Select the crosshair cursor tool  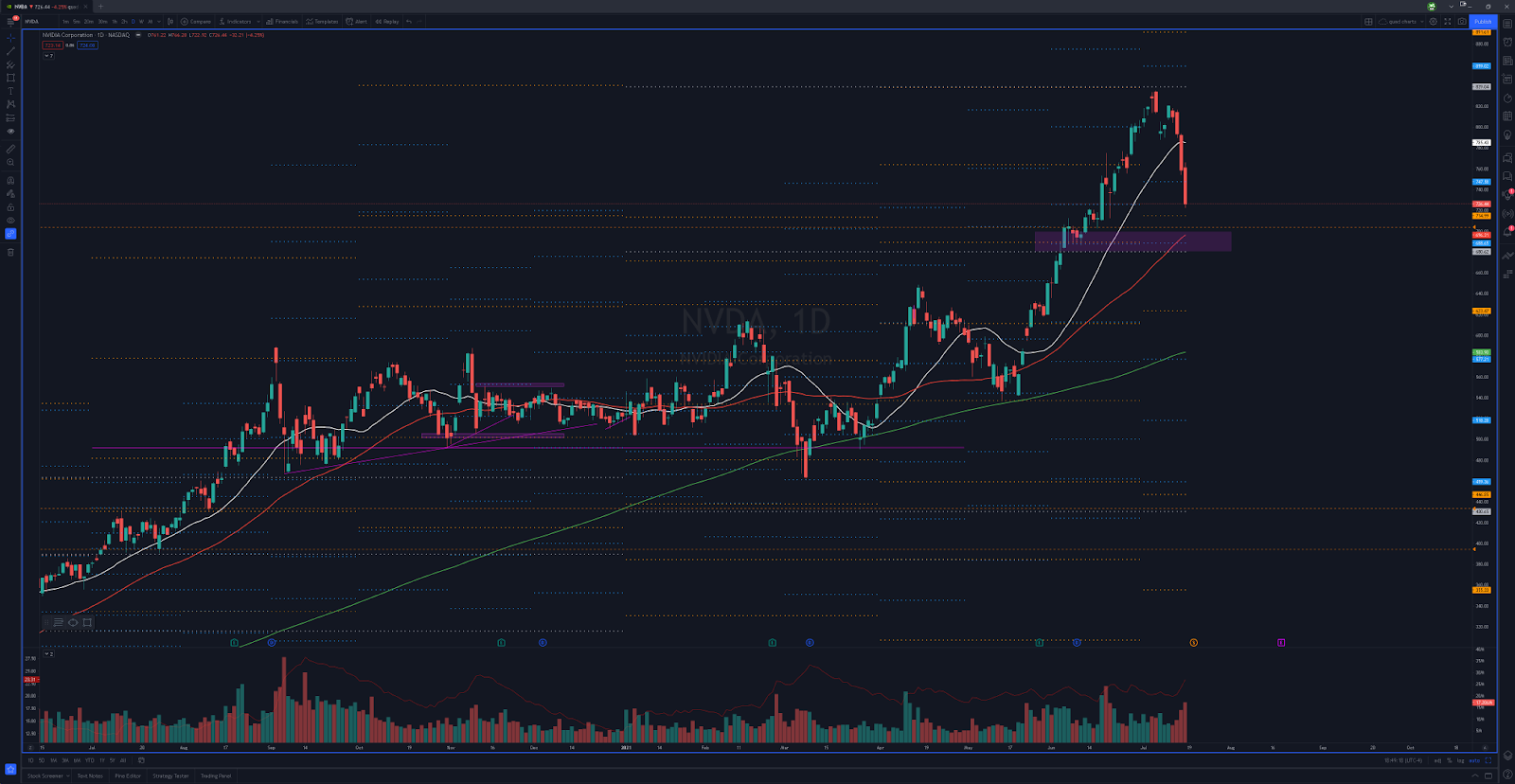tap(10, 38)
